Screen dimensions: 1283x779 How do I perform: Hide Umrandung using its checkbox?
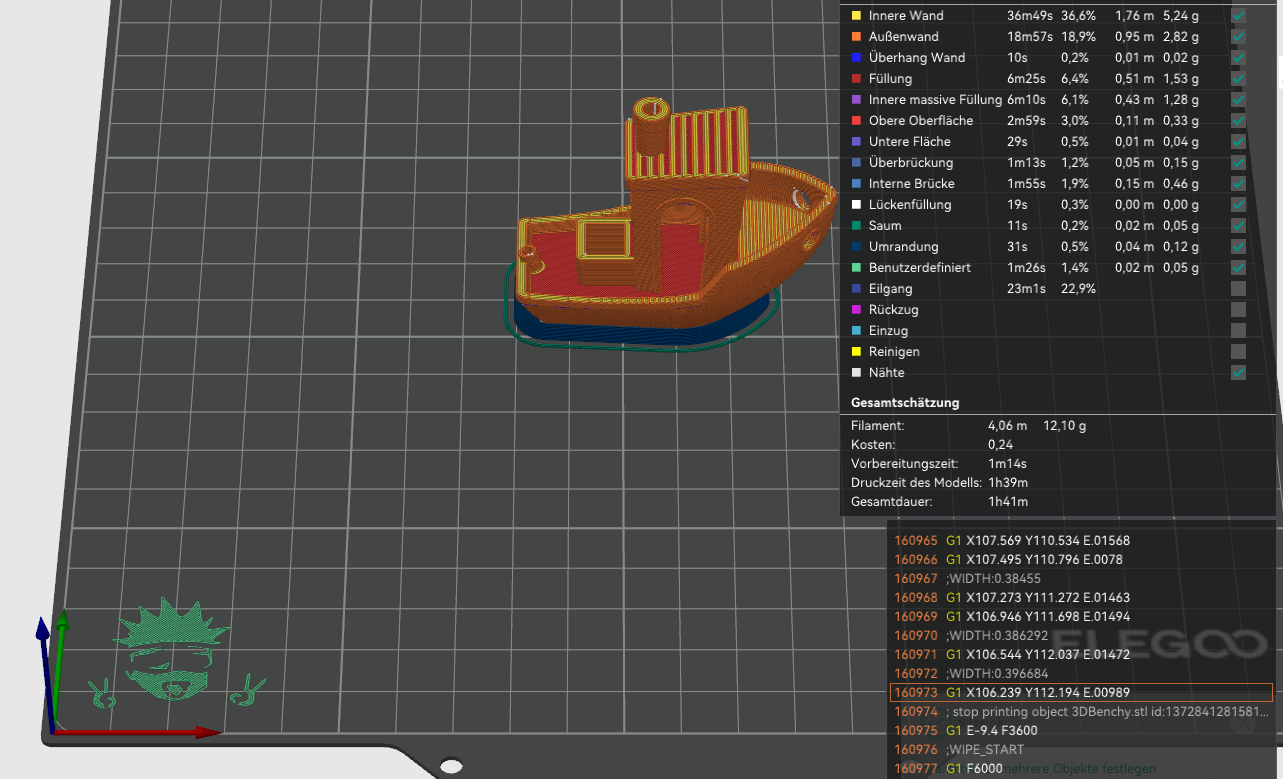pyautogui.click(x=1238, y=247)
